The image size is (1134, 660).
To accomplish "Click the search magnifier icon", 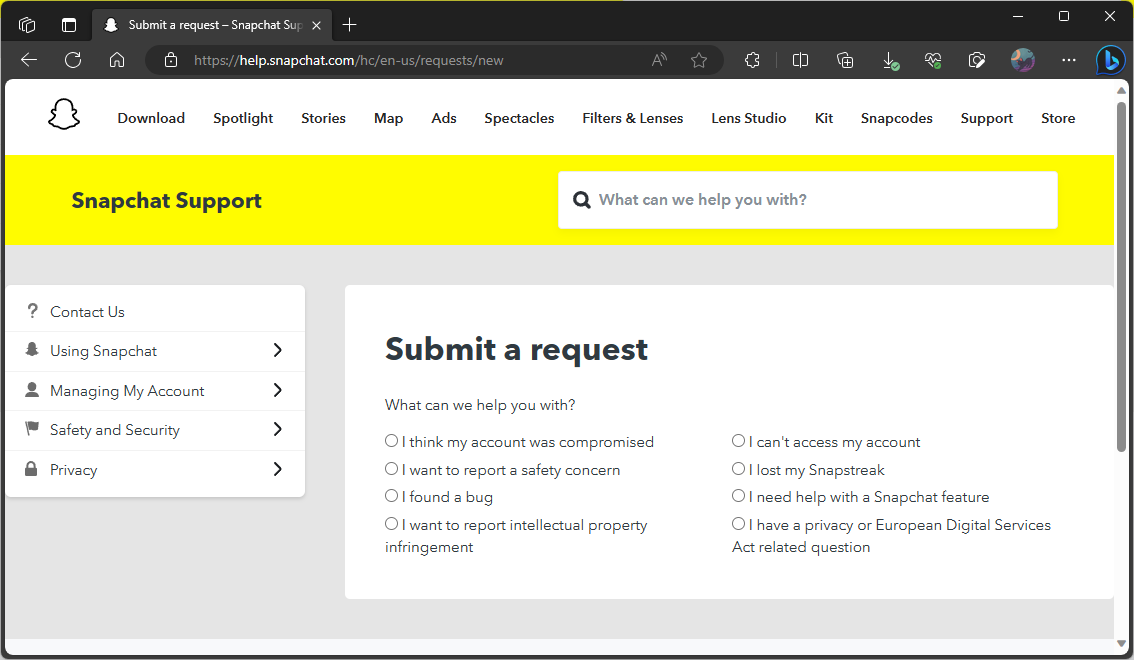I will 581,200.
